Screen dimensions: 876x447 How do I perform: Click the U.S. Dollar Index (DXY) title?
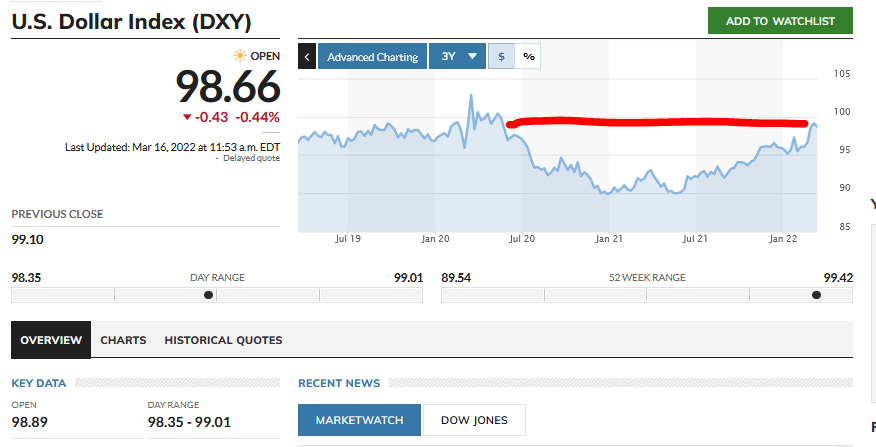tap(131, 22)
